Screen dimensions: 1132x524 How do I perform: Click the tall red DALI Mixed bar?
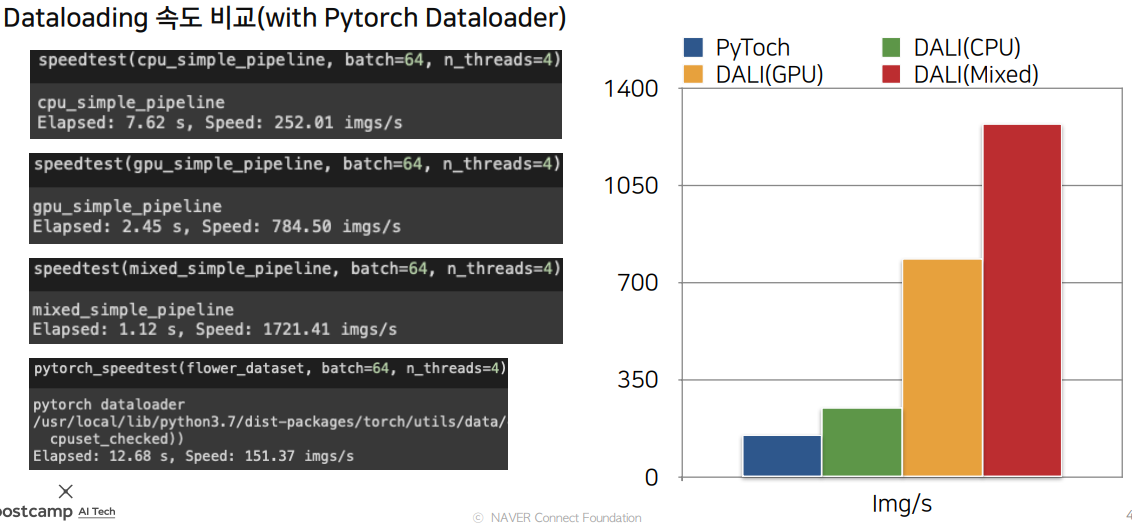point(1022,300)
